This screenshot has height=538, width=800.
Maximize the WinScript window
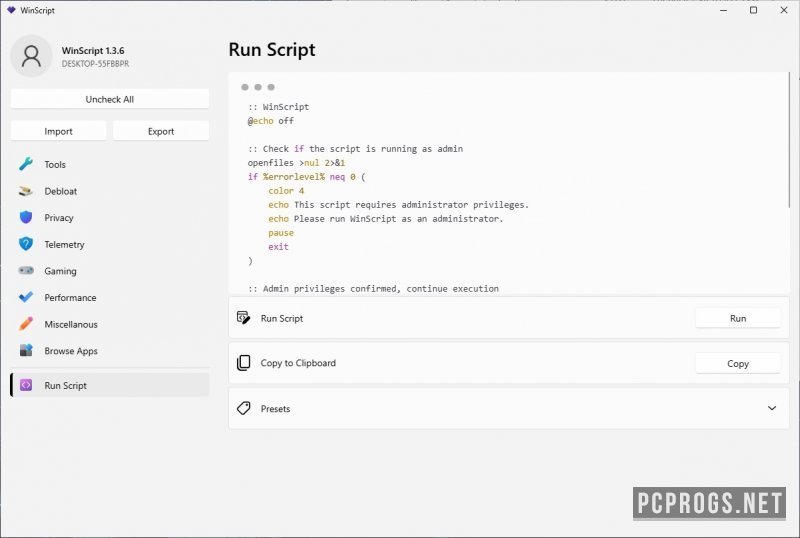point(753,10)
